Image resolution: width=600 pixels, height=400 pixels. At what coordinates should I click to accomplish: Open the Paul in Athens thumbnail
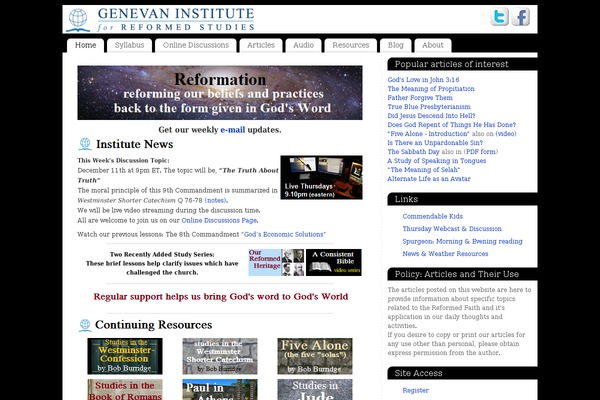coord(220,390)
